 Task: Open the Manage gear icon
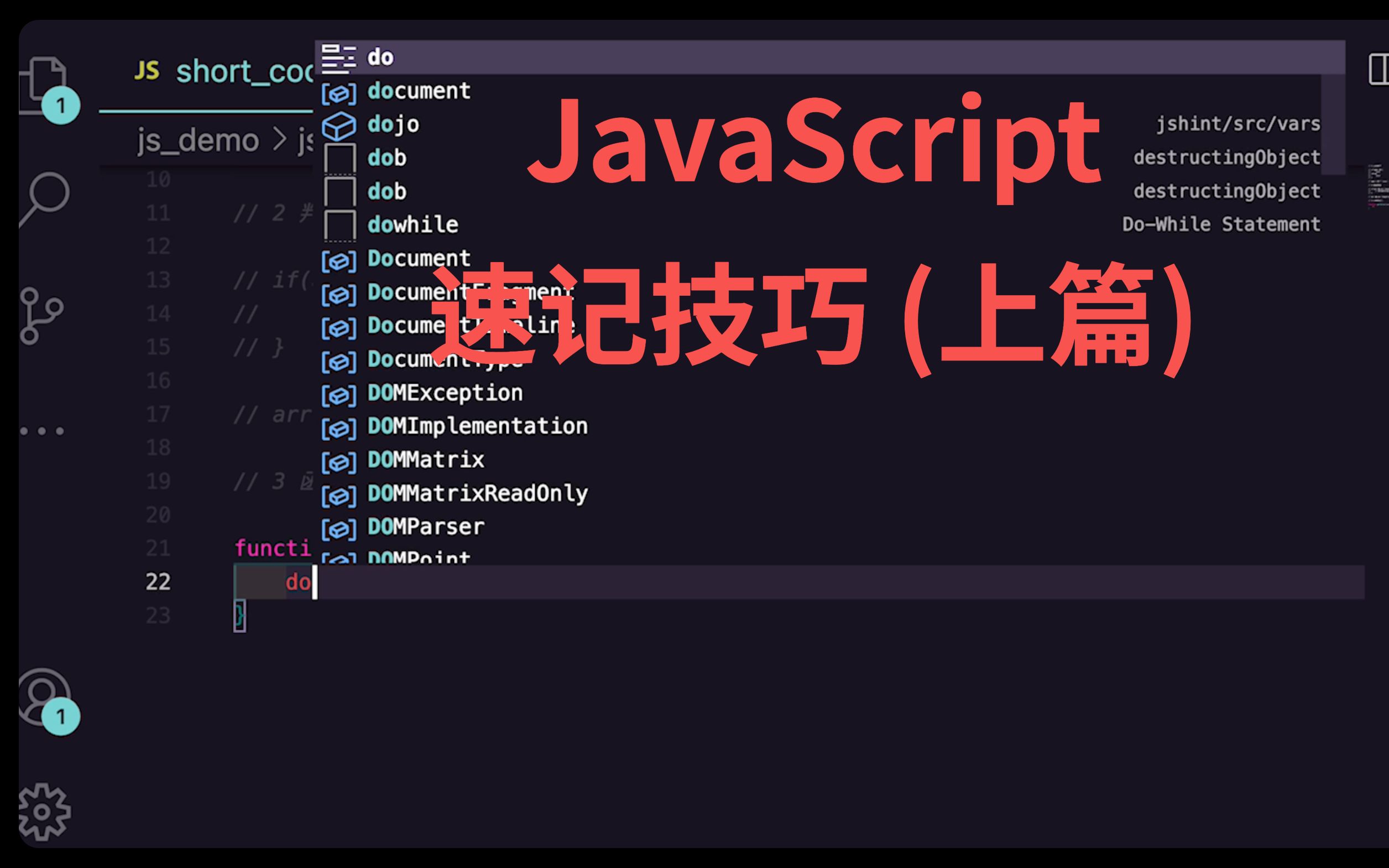coord(44,812)
